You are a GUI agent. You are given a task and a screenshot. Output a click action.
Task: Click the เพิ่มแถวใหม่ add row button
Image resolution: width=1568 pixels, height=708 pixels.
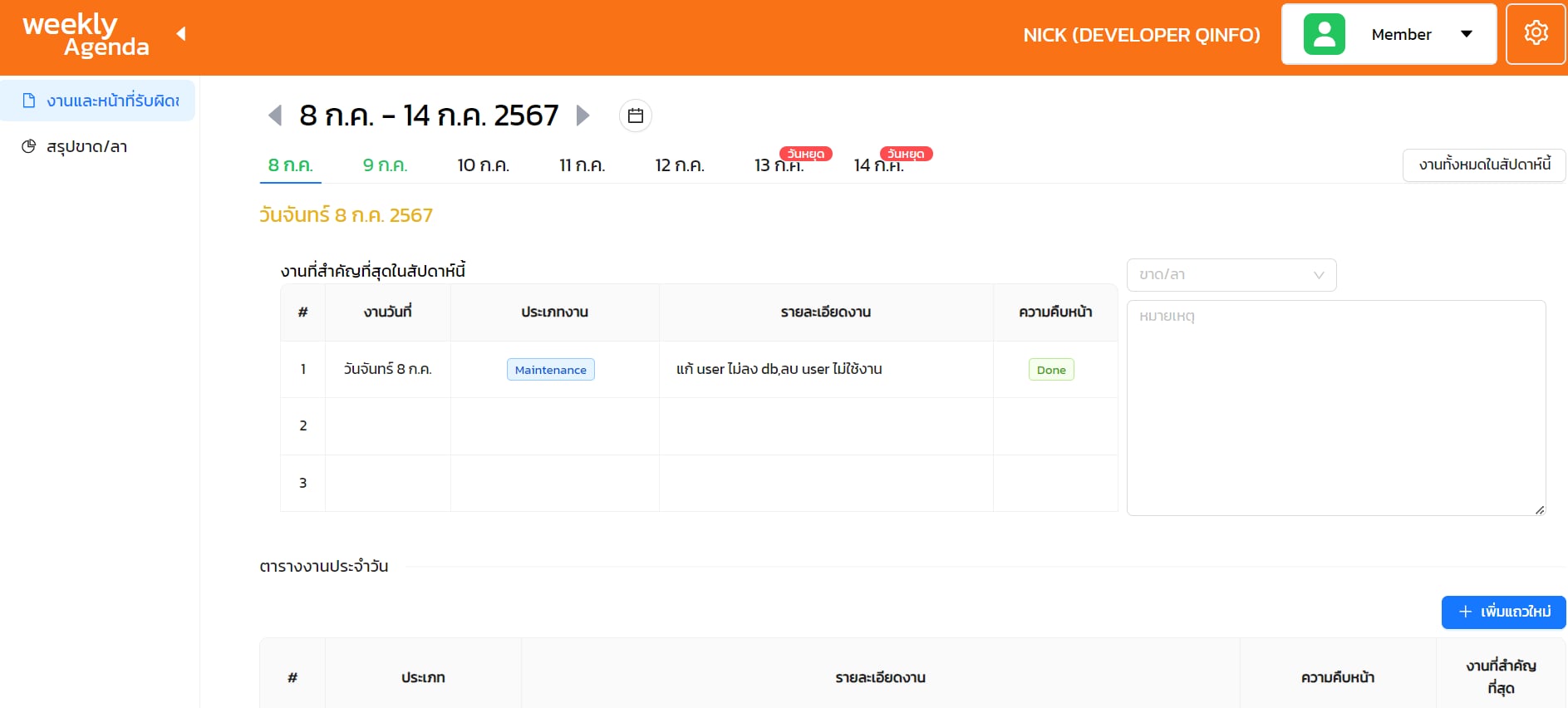click(x=1503, y=612)
